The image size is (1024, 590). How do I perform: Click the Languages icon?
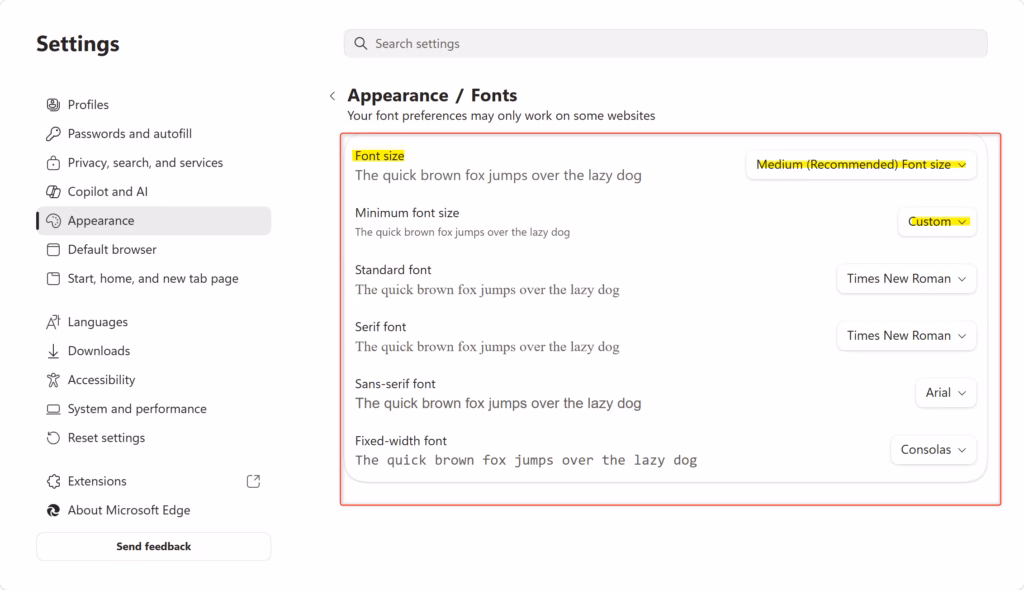pyautogui.click(x=53, y=322)
